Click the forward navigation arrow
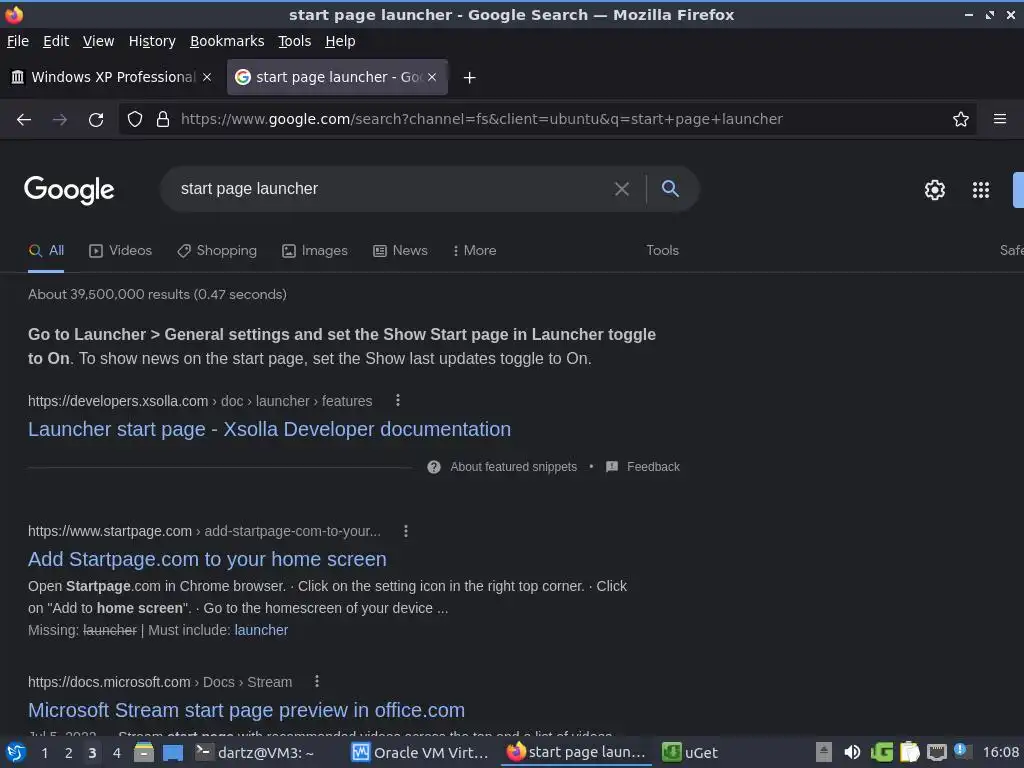 coord(60,119)
